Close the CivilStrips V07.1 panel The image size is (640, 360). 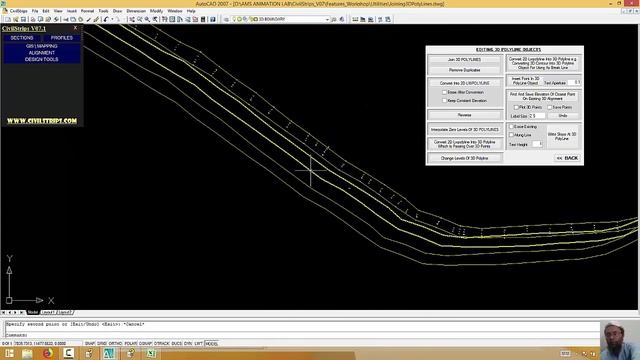(75, 28)
